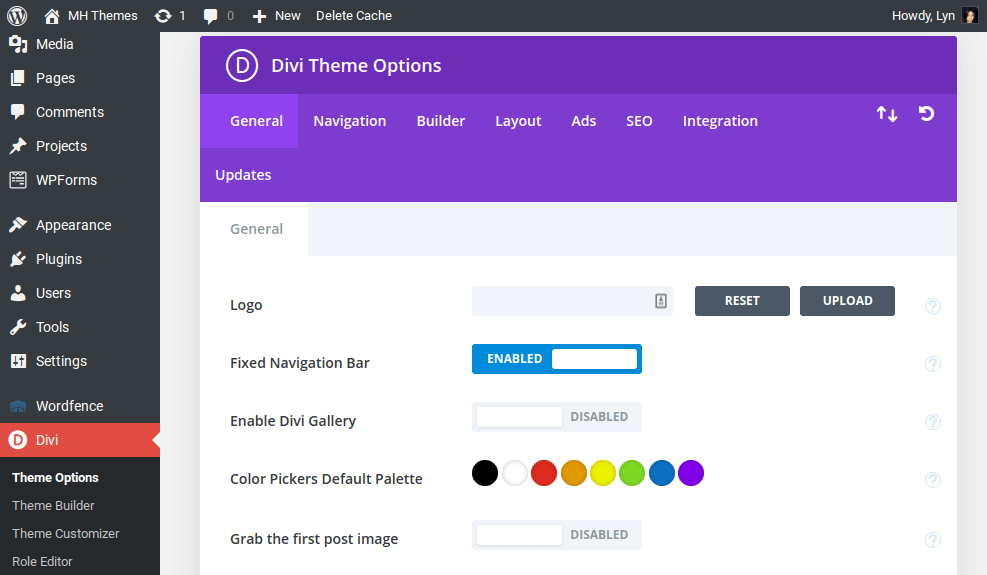Open WPForms in sidebar

[80, 180]
